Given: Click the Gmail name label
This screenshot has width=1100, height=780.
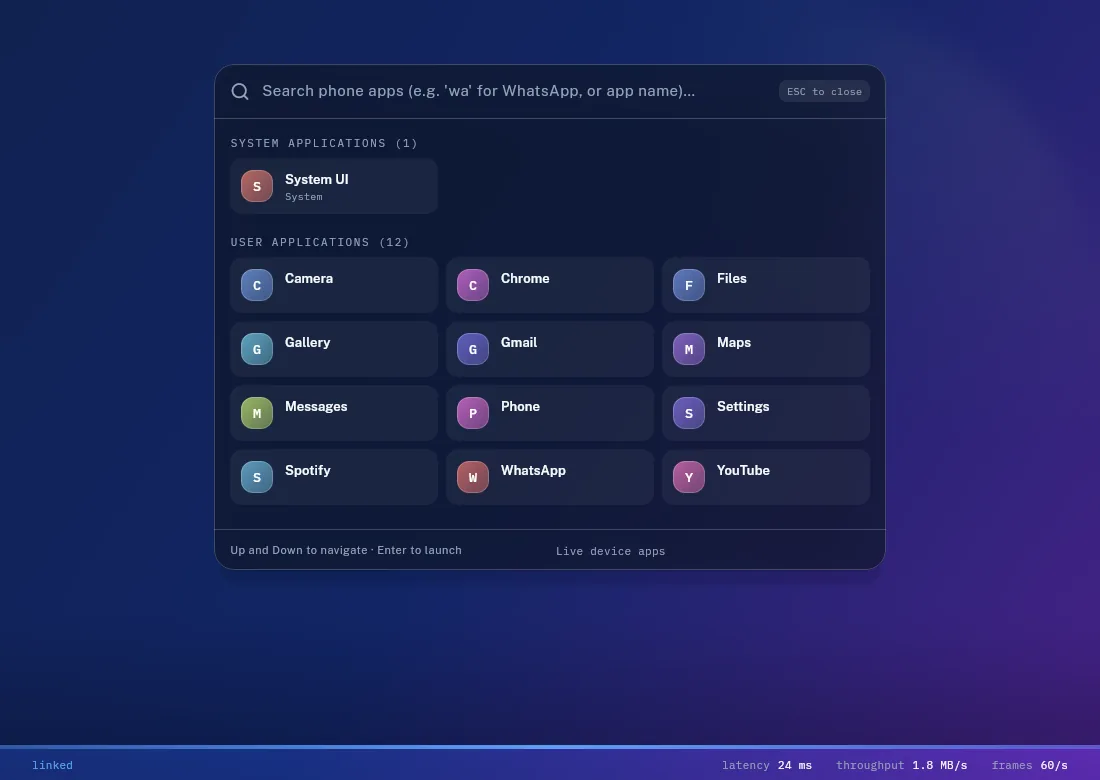Looking at the screenshot, I should tap(519, 342).
